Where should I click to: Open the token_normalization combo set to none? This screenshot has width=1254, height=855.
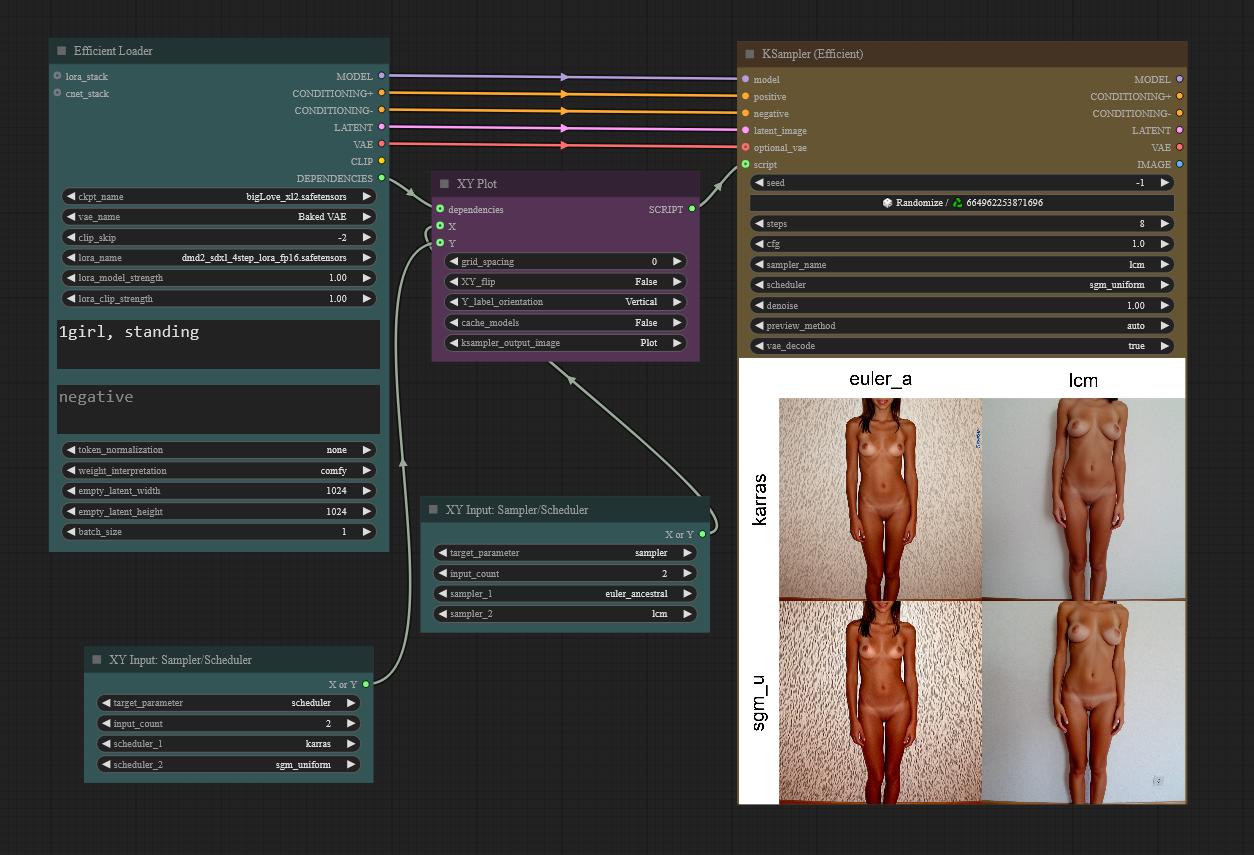point(219,450)
